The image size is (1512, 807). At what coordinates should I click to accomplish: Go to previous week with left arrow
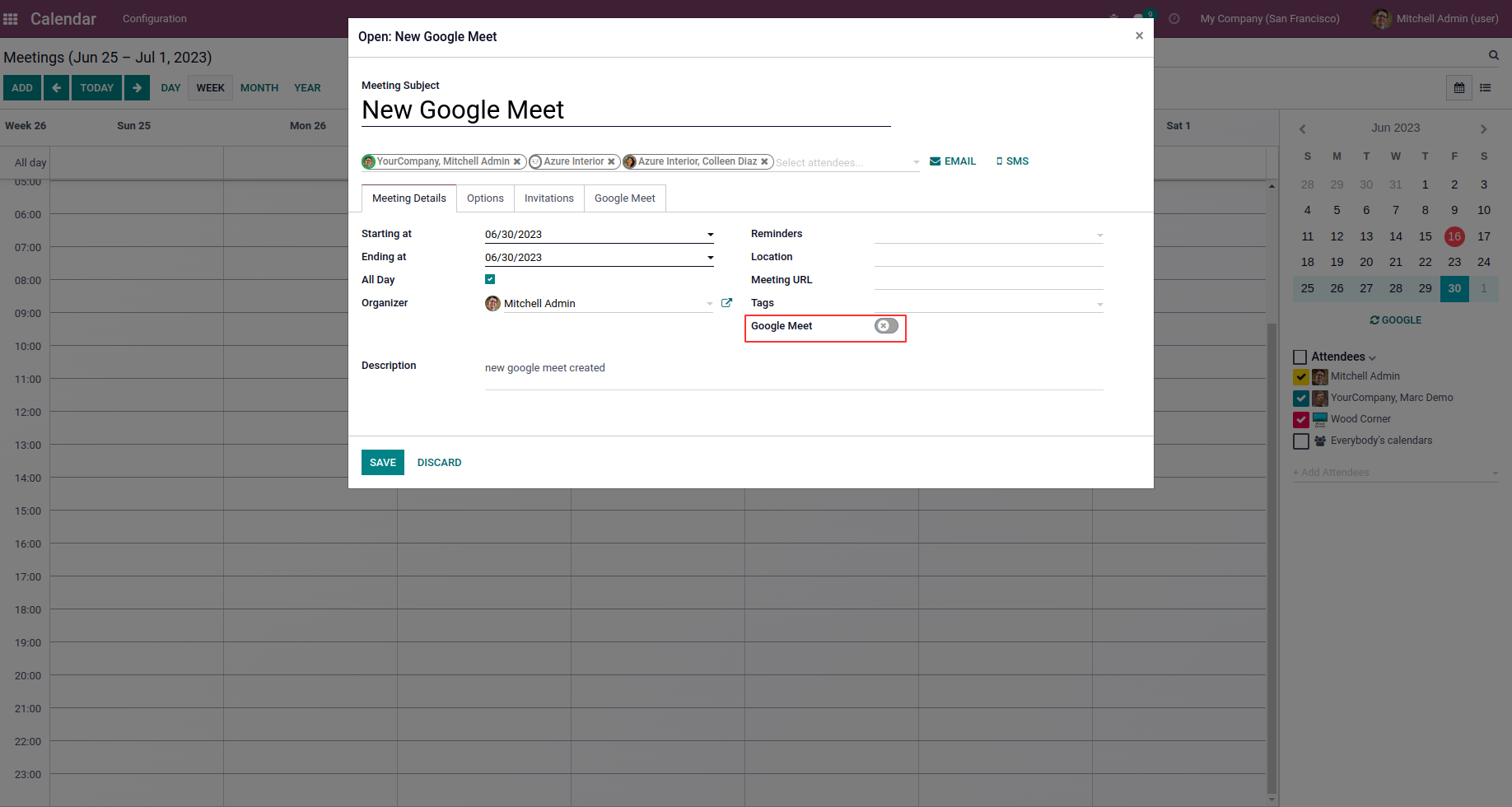pos(56,88)
